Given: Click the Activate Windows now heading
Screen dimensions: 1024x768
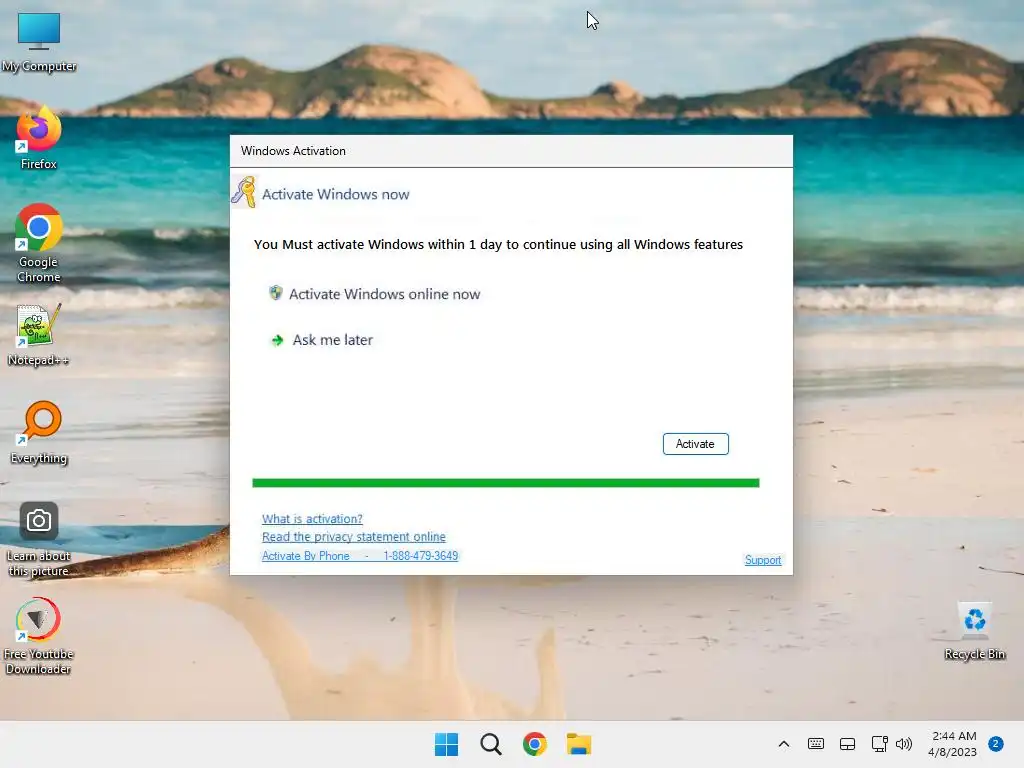Looking at the screenshot, I should (336, 194).
